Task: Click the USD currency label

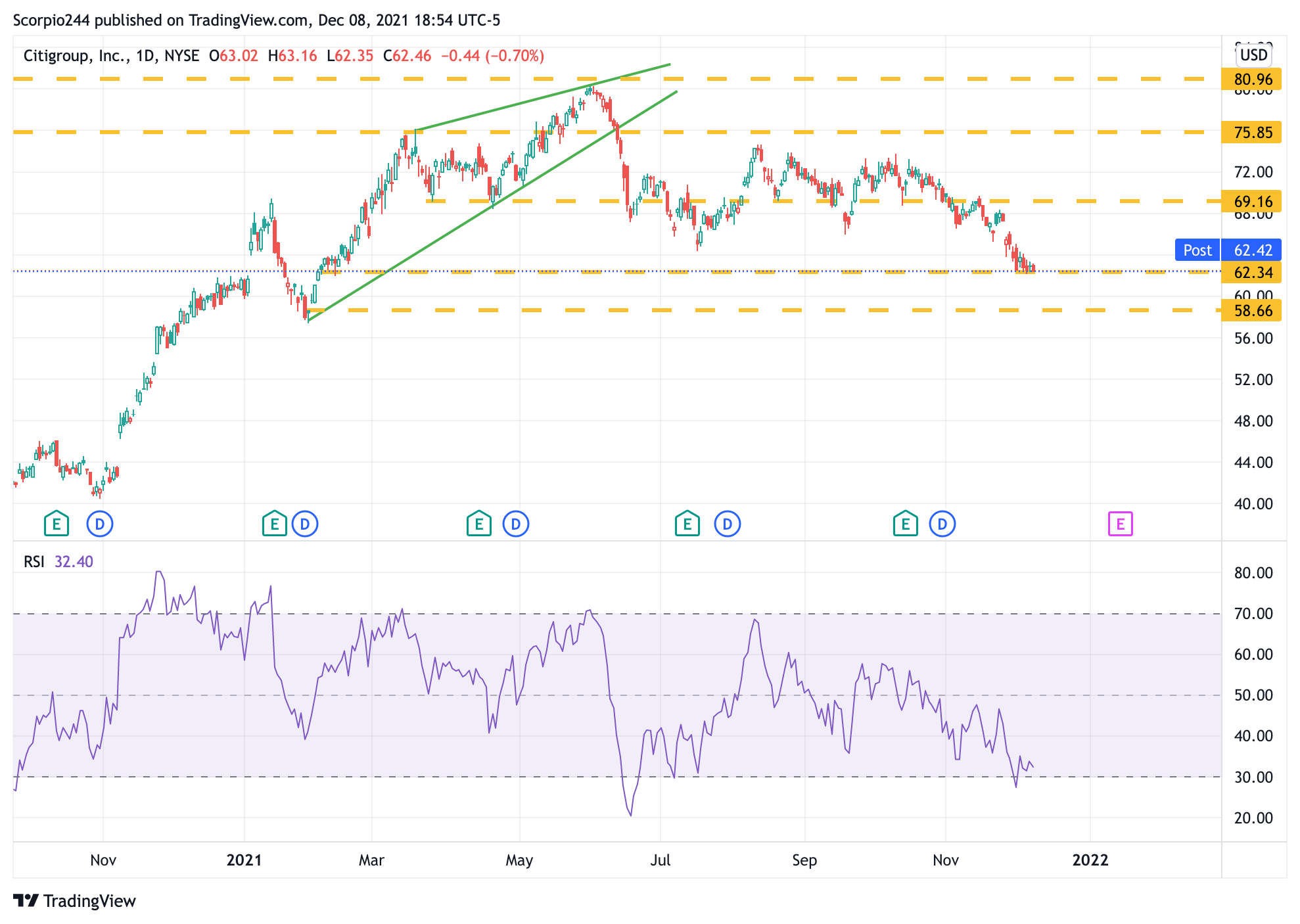Action: [1253, 55]
